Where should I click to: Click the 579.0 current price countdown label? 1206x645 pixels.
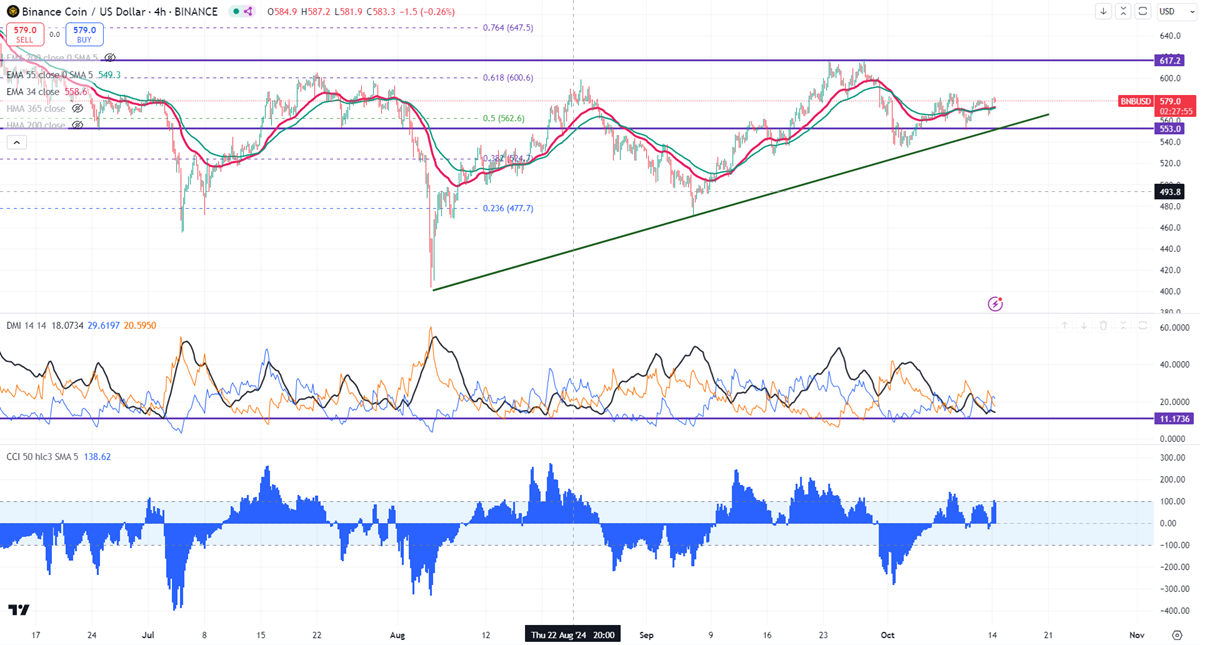pyautogui.click(x=1175, y=106)
